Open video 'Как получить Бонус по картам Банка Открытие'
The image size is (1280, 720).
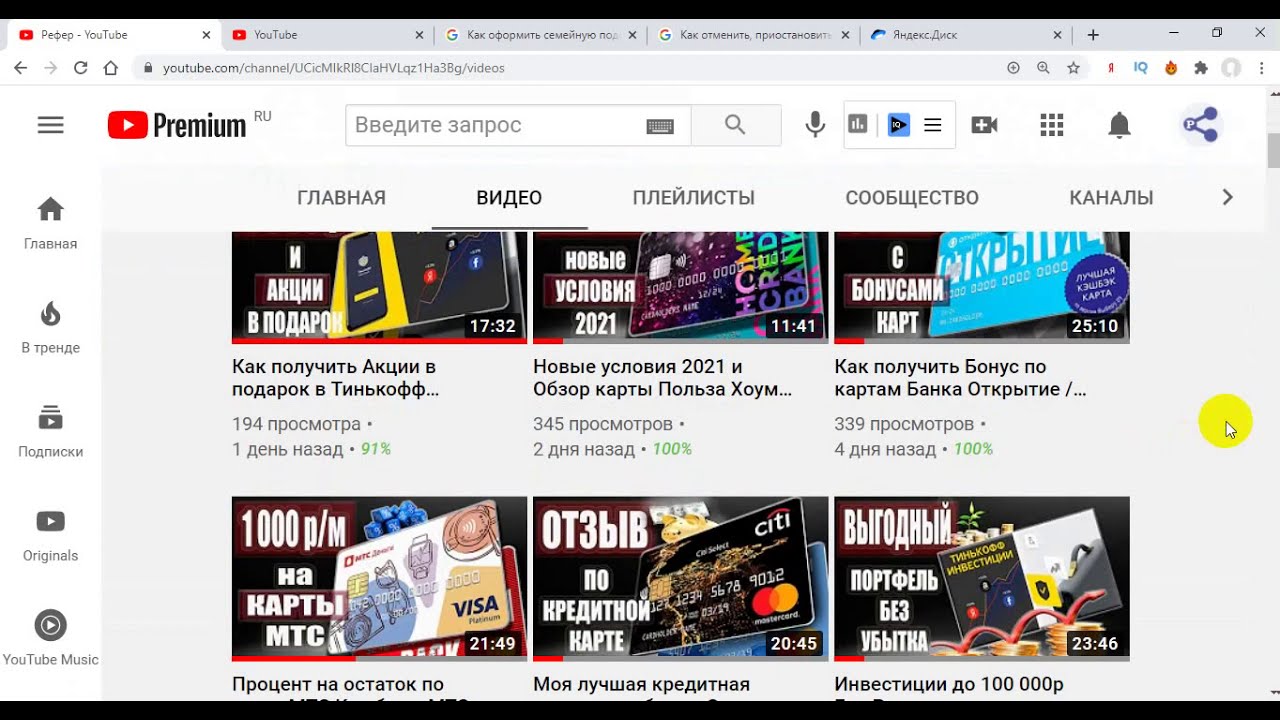[x=960, y=378]
